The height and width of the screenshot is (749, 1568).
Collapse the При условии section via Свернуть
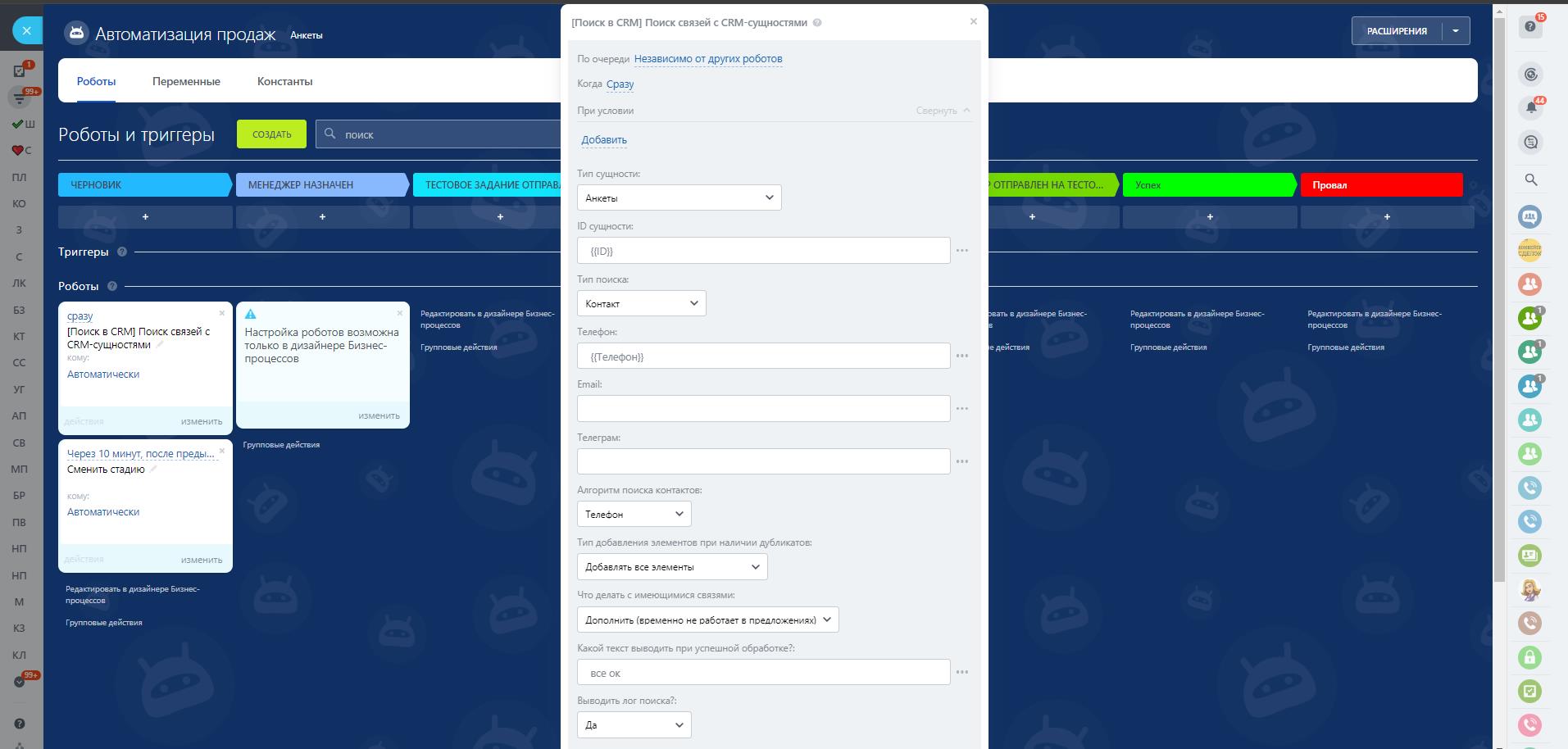tap(943, 111)
